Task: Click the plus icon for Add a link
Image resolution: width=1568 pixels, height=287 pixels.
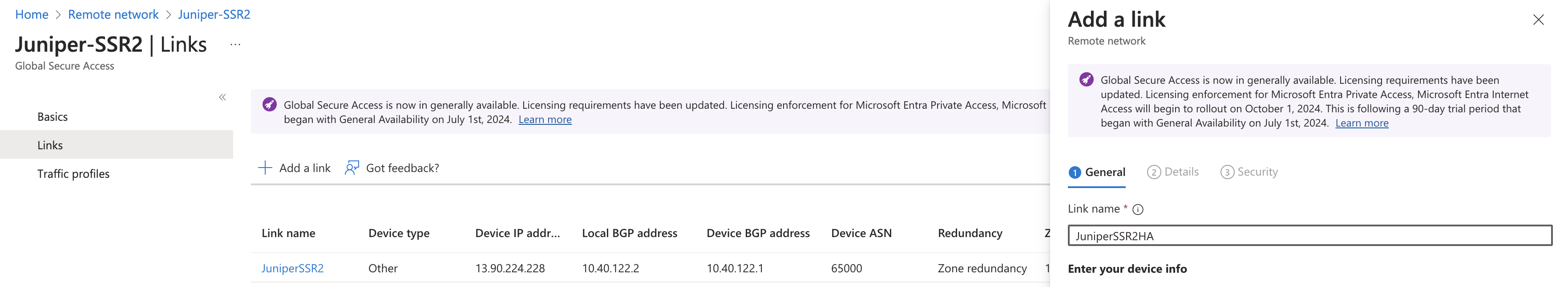Action: [265, 168]
